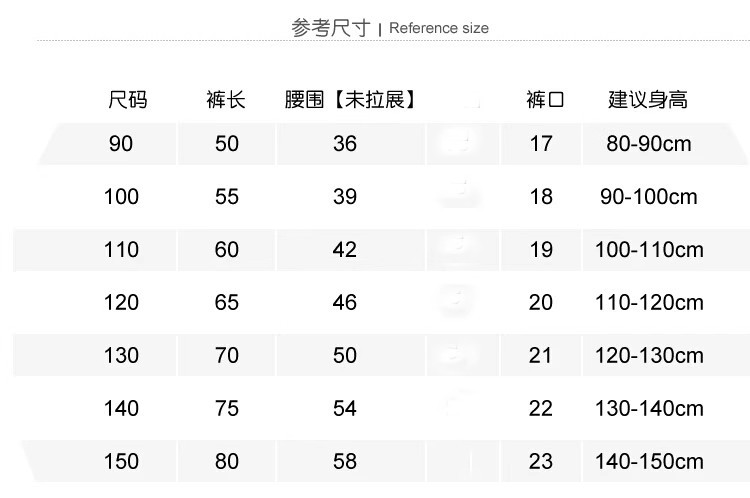This screenshot has height=498, width=750.
Task: Click the 80-90cm height cell
Action: coord(648,144)
